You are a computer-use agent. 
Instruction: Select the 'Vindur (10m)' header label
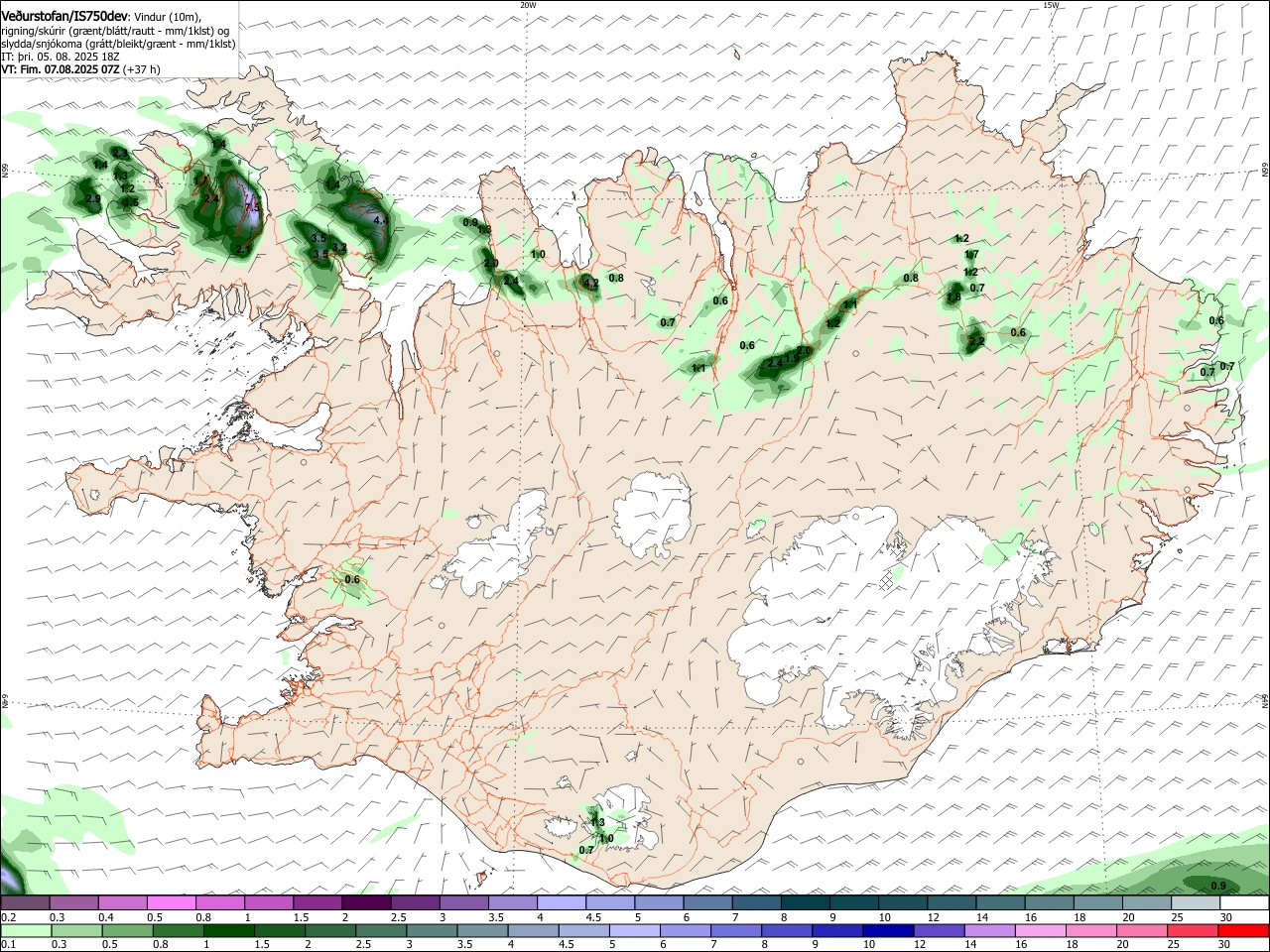(x=167, y=18)
